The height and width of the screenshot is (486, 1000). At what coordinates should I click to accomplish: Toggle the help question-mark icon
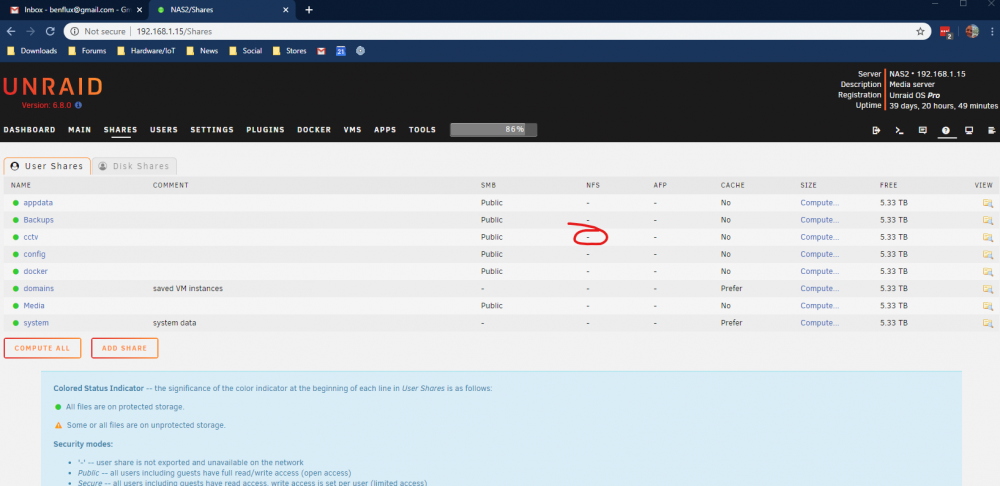tap(945, 130)
